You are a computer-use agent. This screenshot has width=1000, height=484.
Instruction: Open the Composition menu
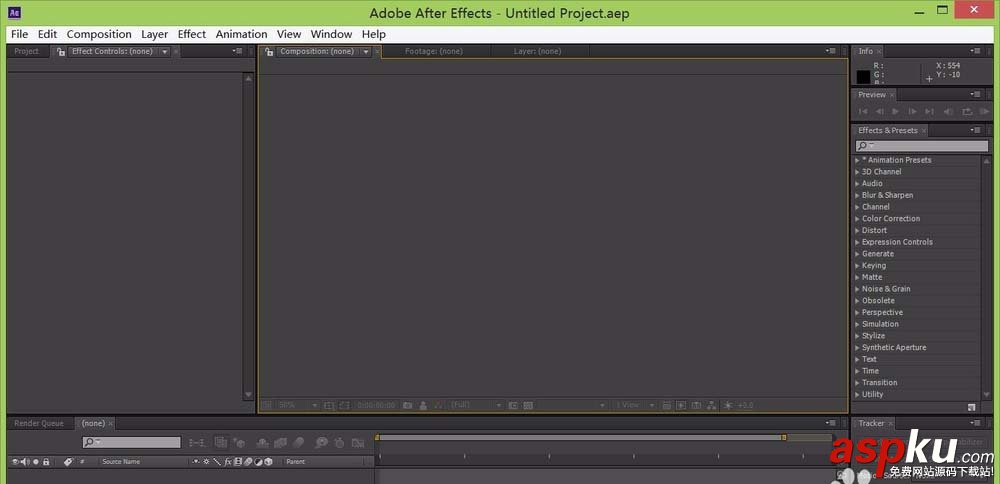tap(99, 34)
